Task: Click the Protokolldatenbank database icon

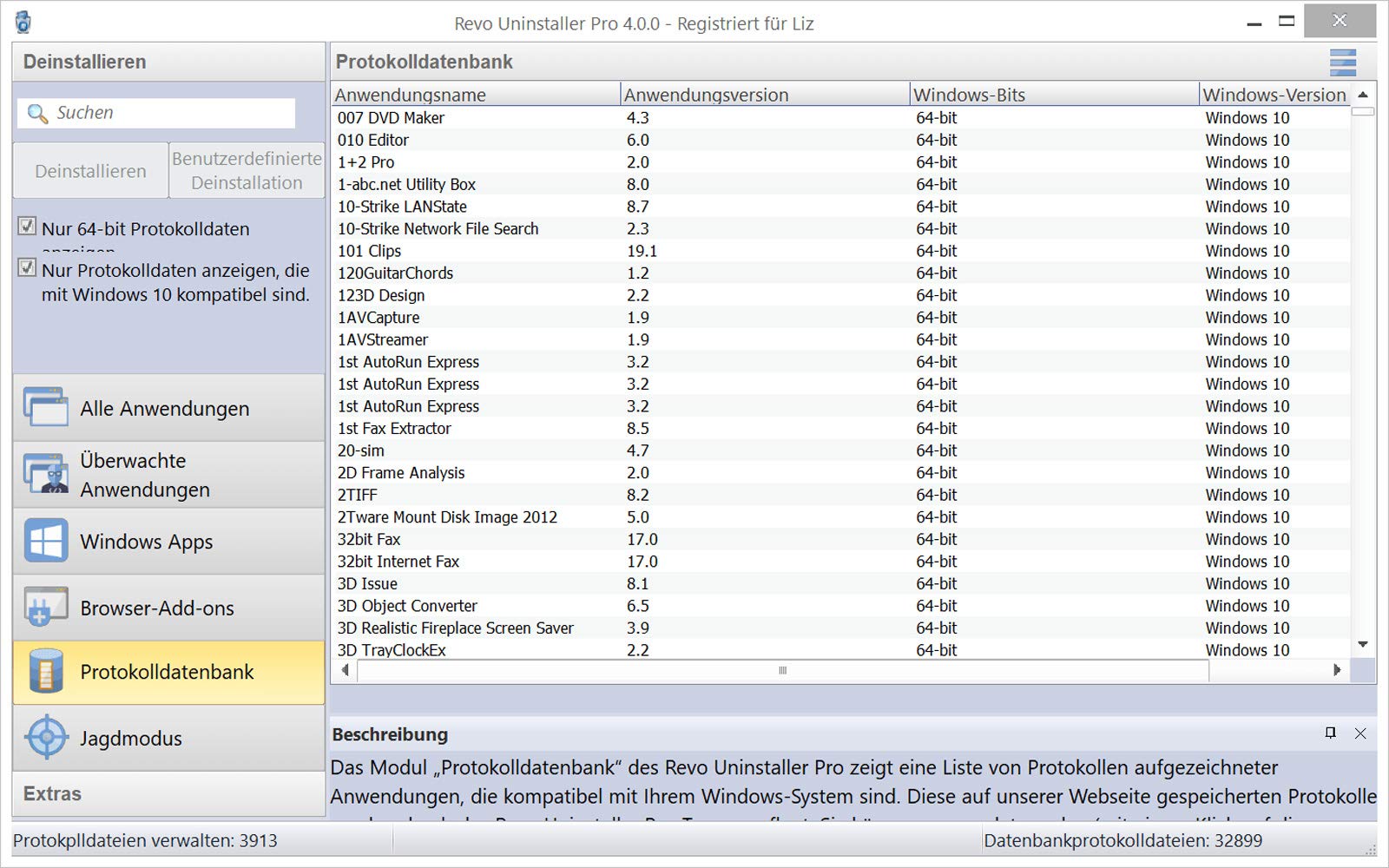Action: click(46, 672)
